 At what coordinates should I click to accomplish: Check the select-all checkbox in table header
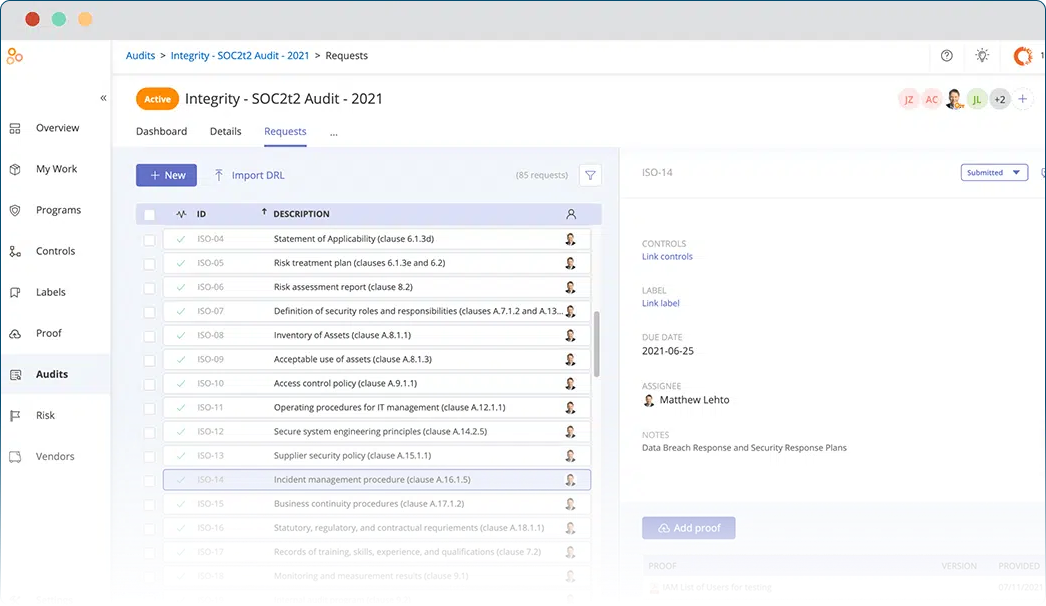click(150, 214)
